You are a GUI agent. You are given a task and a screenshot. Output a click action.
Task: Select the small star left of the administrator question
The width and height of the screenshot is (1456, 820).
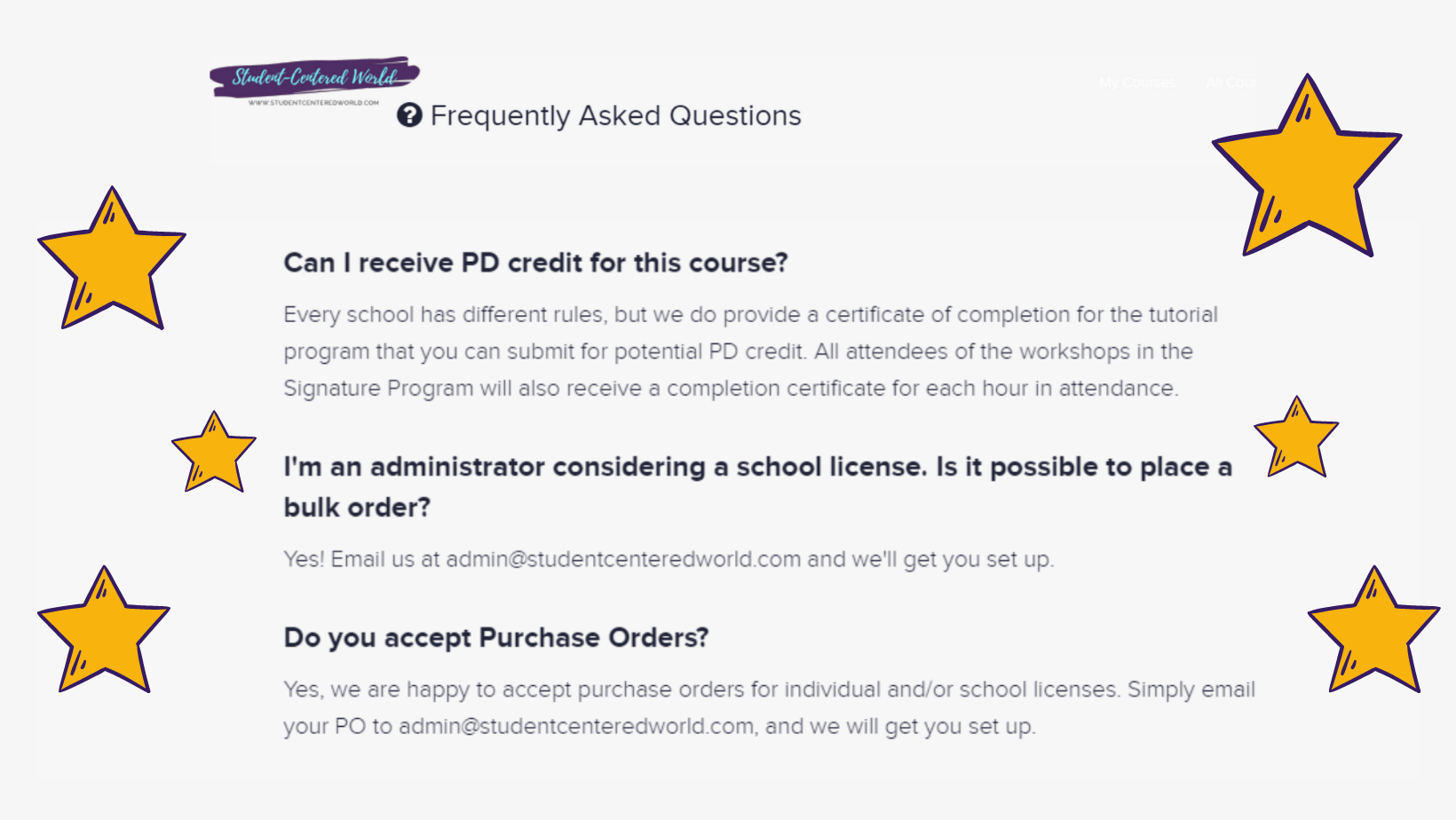pyautogui.click(x=214, y=452)
